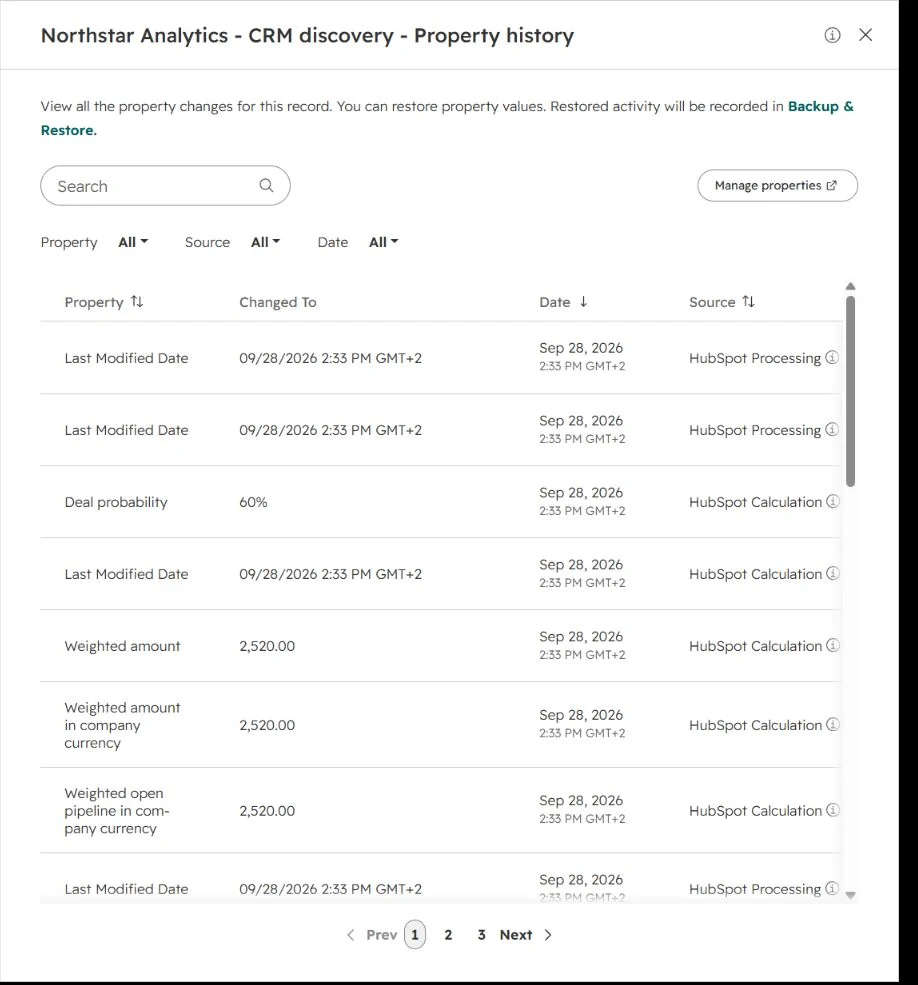This screenshot has width=918, height=985.
Task: Click the magnifier icon in Search box
Action: (266, 185)
